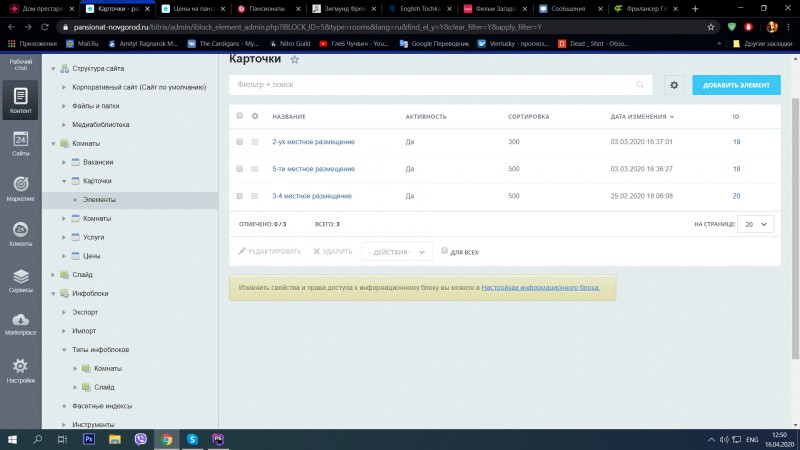Enable the Для всех checkbox
Screen dimensions: 800x450
pyautogui.click(x=444, y=251)
